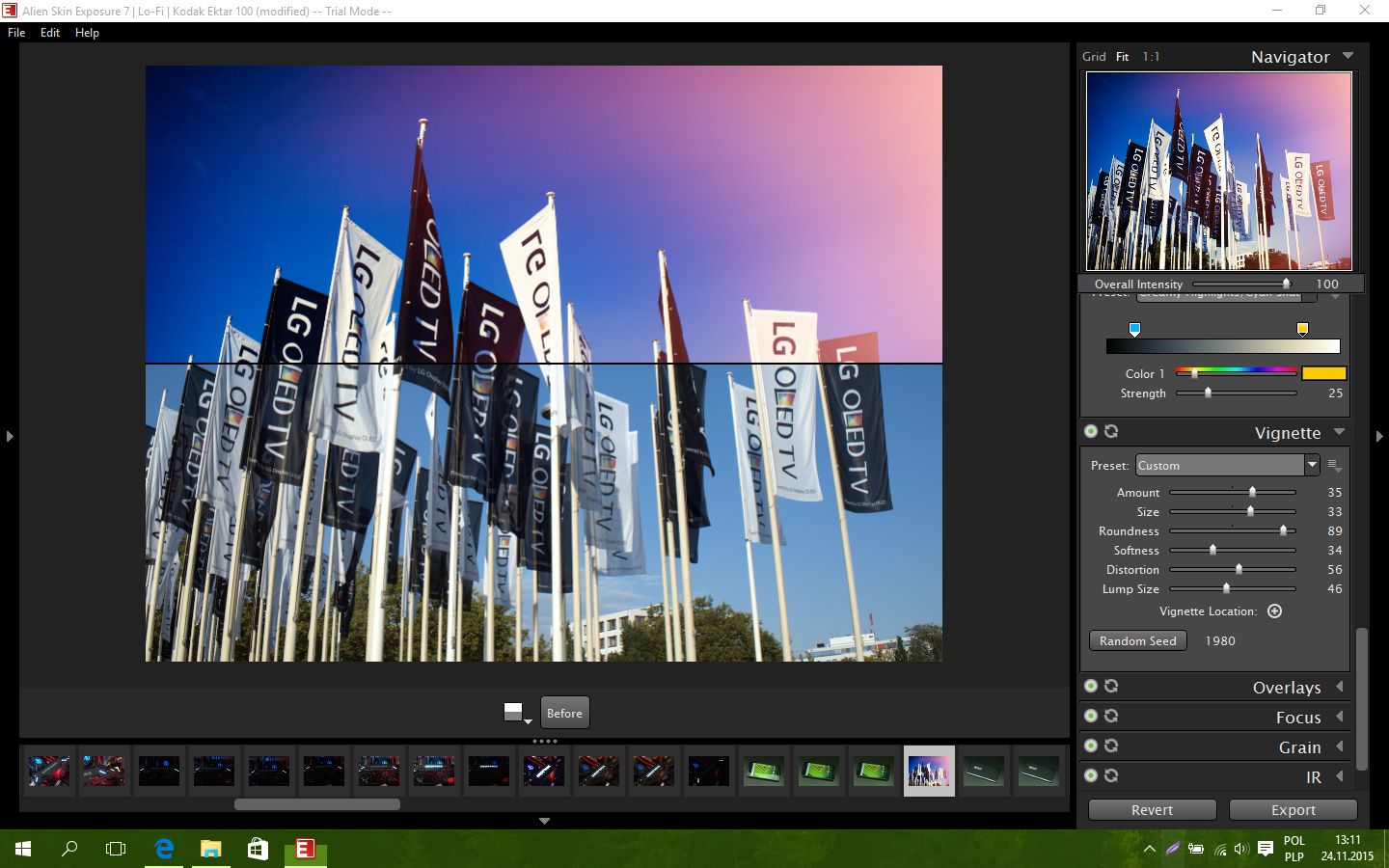Reset the Vignette panel settings

[x=1111, y=432]
